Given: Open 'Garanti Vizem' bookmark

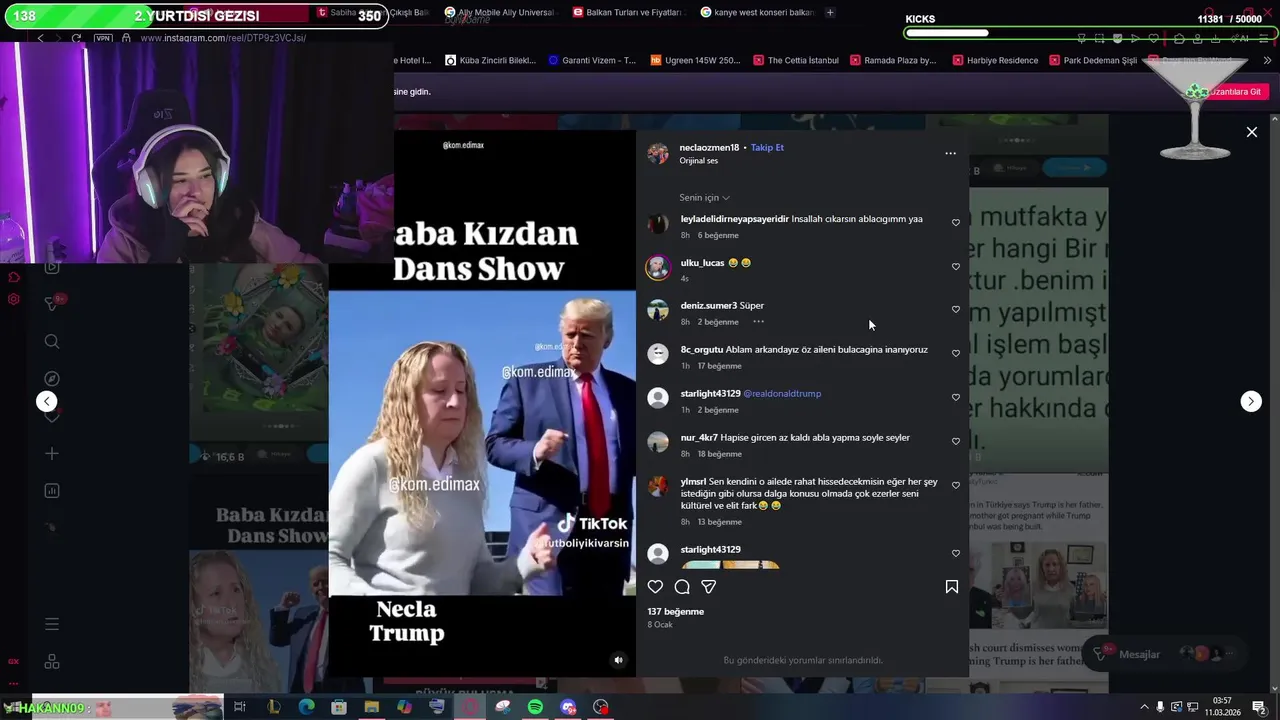Looking at the screenshot, I should tap(592, 60).
